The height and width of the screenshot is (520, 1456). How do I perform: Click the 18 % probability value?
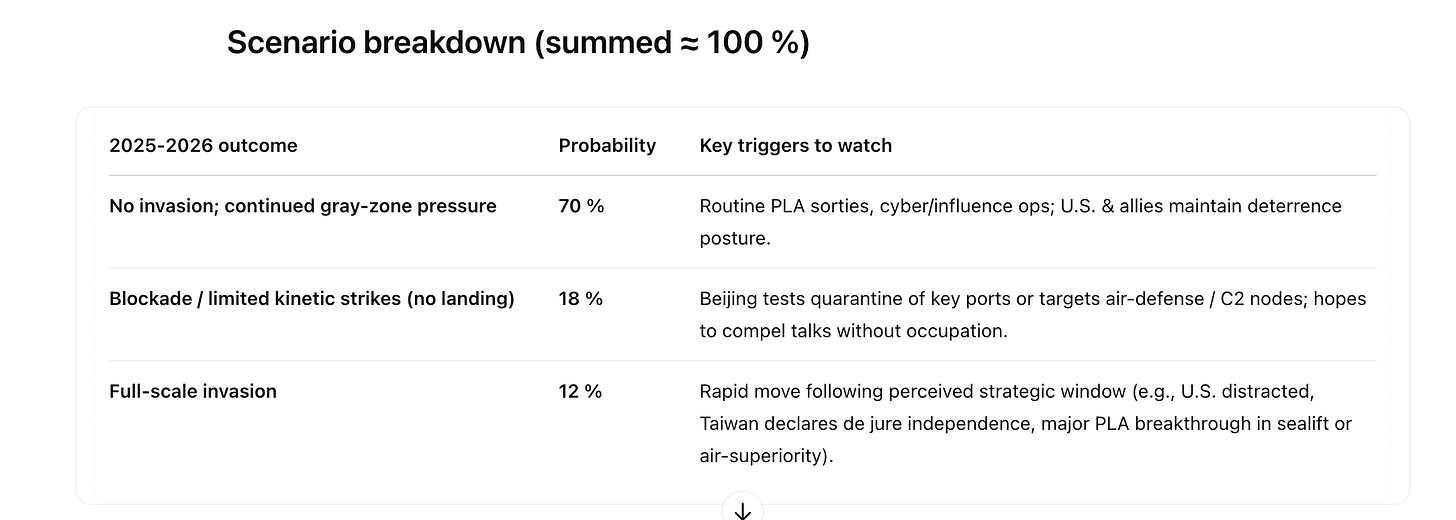[x=580, y=299]
